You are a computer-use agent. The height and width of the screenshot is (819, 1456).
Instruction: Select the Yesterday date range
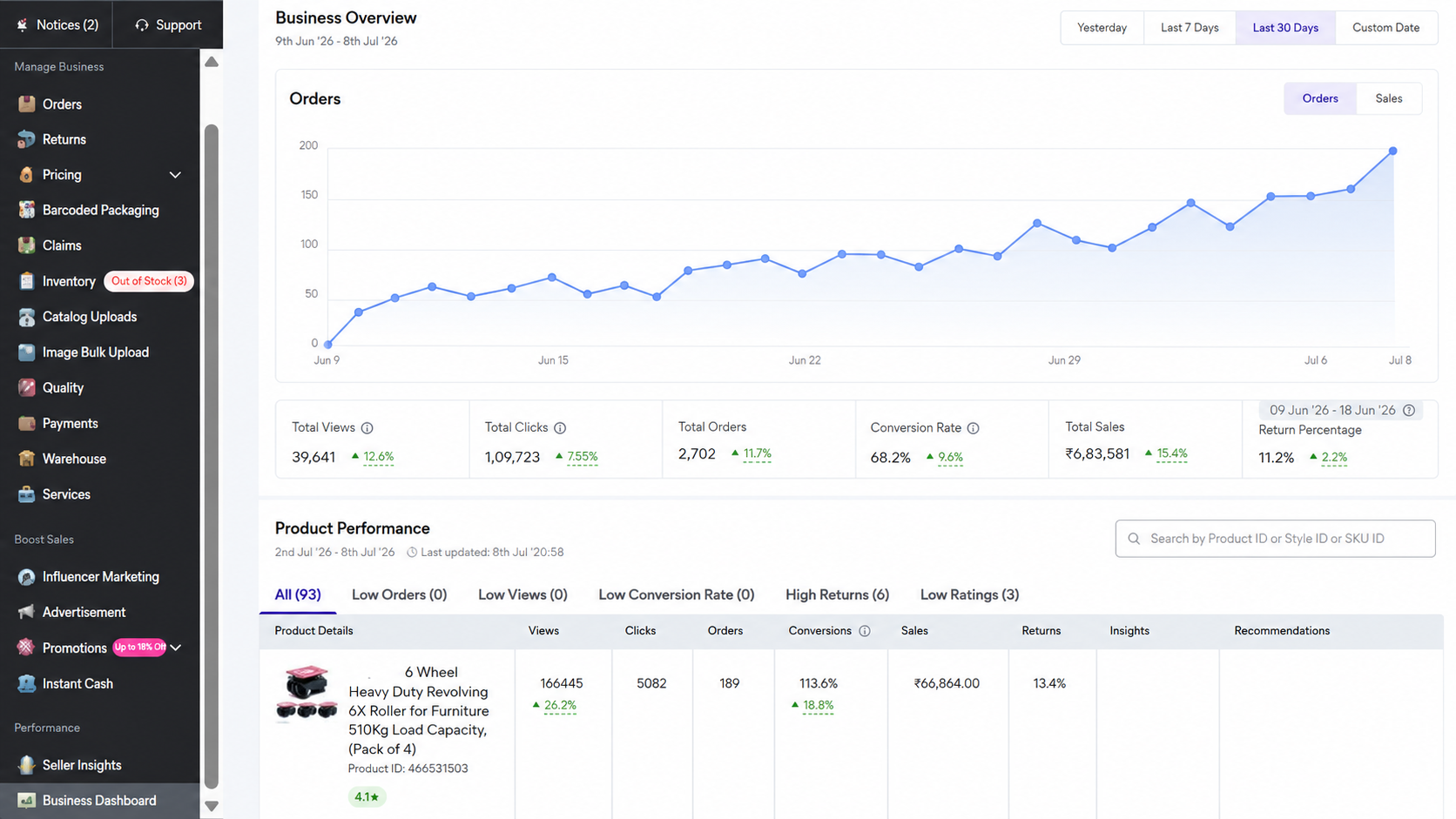(x=1102, y=28)
